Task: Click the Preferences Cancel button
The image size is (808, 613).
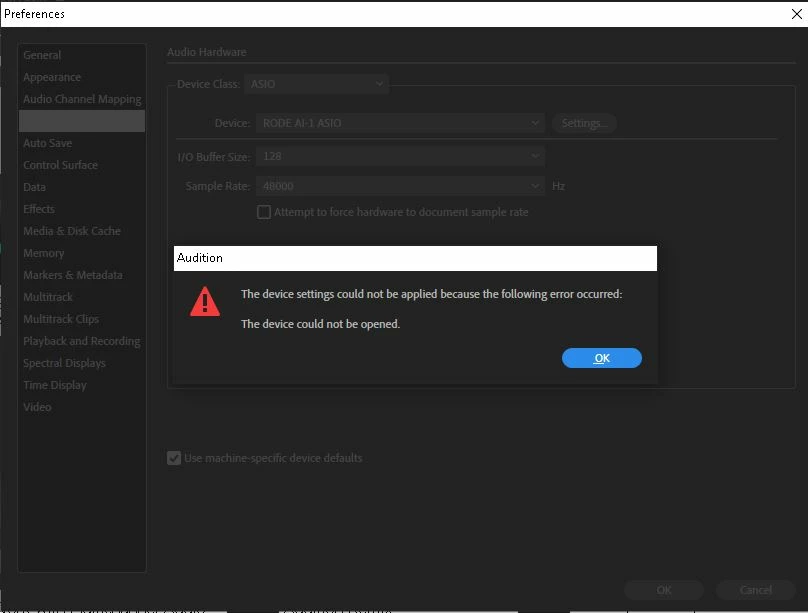Action: pos(755,590)
